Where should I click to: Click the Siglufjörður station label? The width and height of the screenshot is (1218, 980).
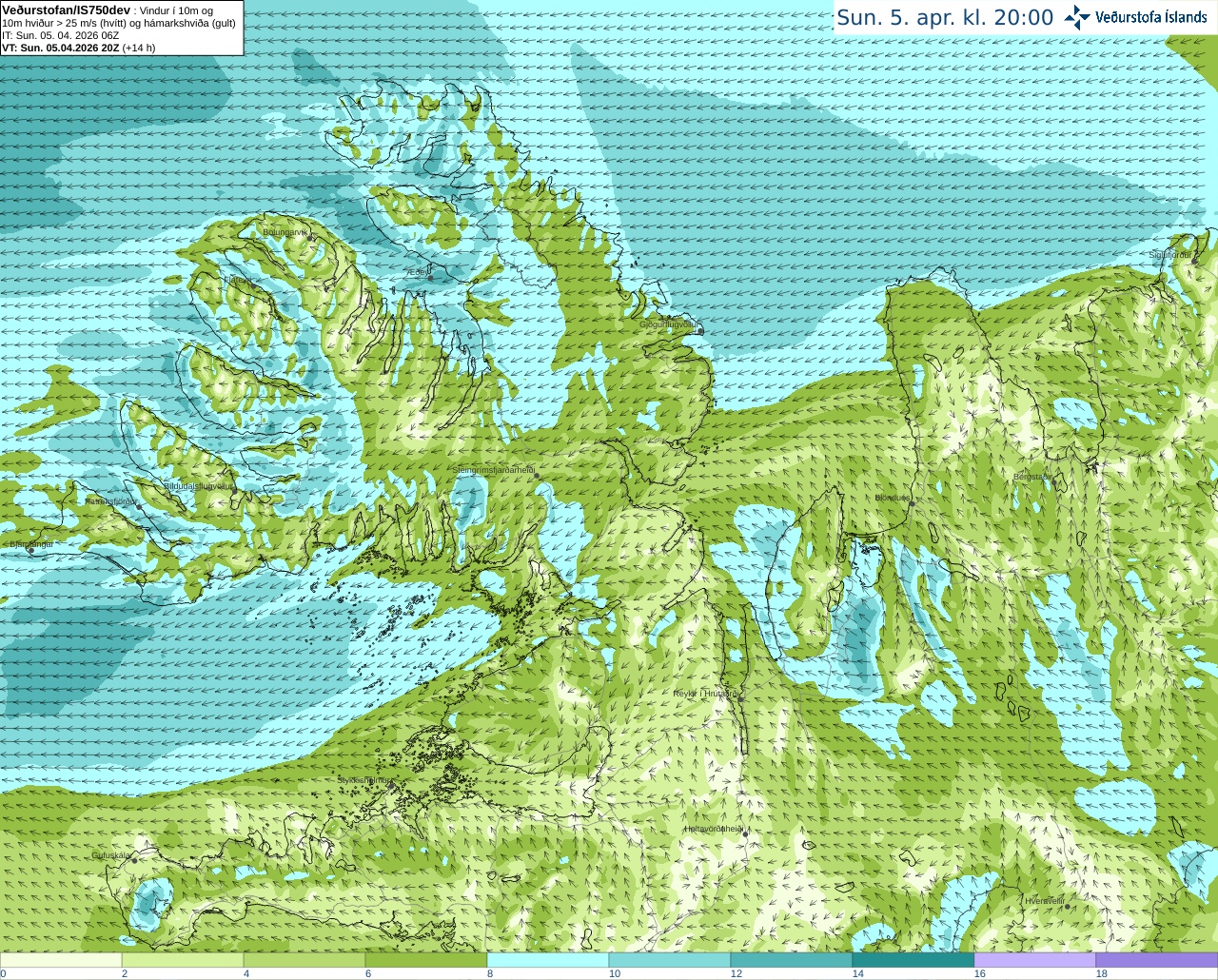pyautogui.click(x=1170, y=255)
